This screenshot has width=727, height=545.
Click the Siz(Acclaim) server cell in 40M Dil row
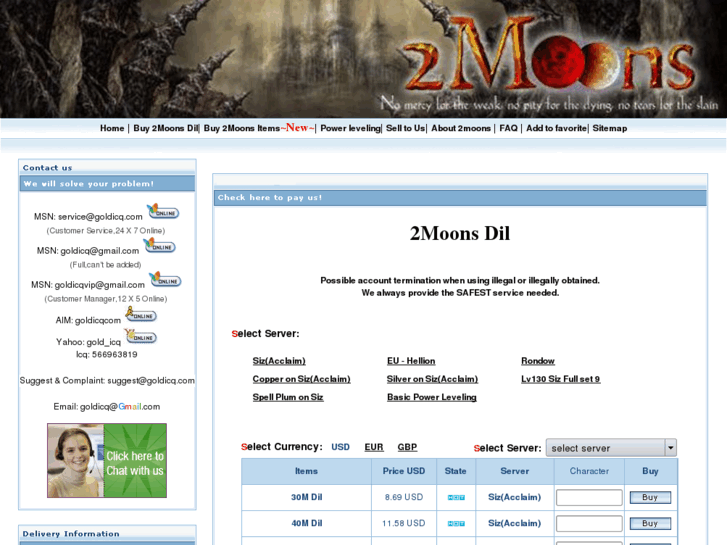pyautogui.click(x=515, y=523)
